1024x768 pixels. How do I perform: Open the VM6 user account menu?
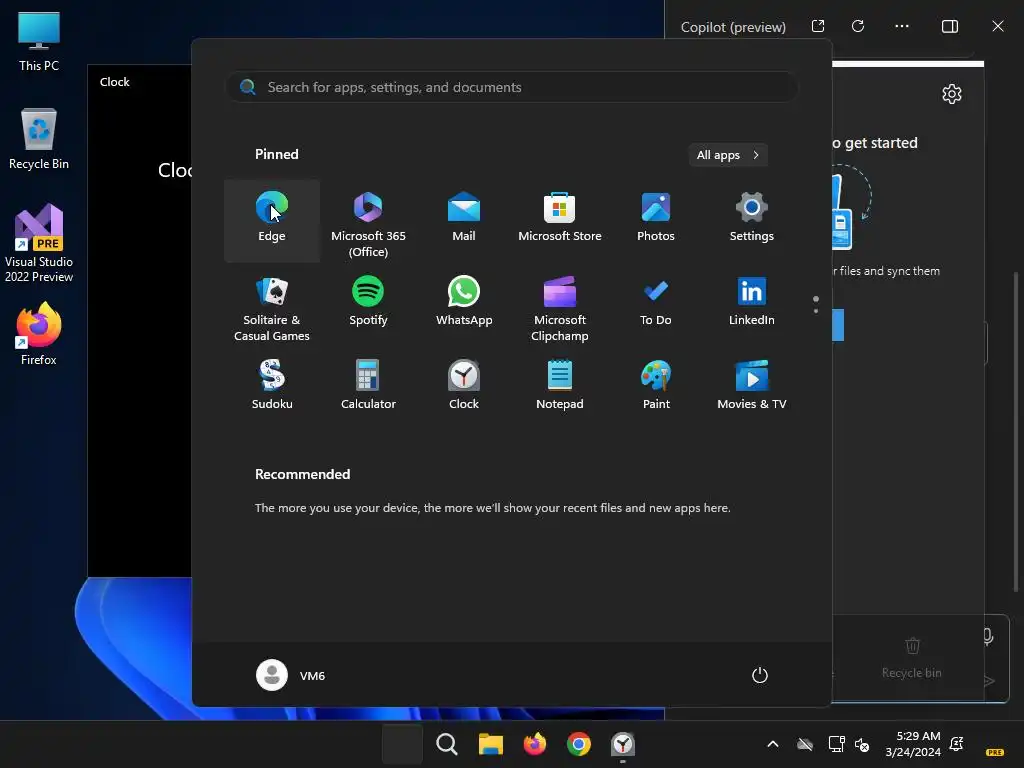(x=291, y=675)
